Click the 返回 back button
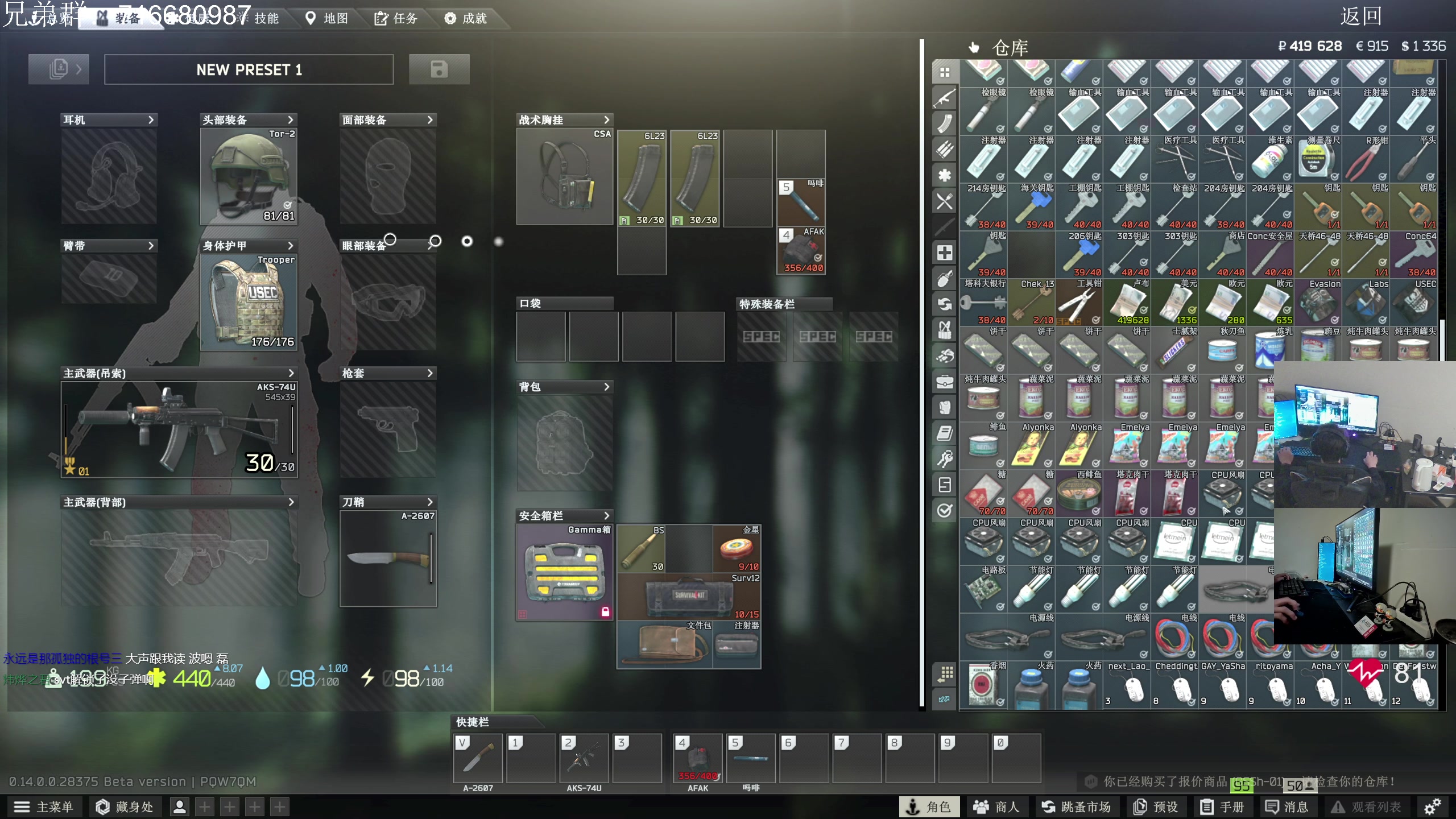Viewport: 1456px width, 819px height. [1360, 16]
